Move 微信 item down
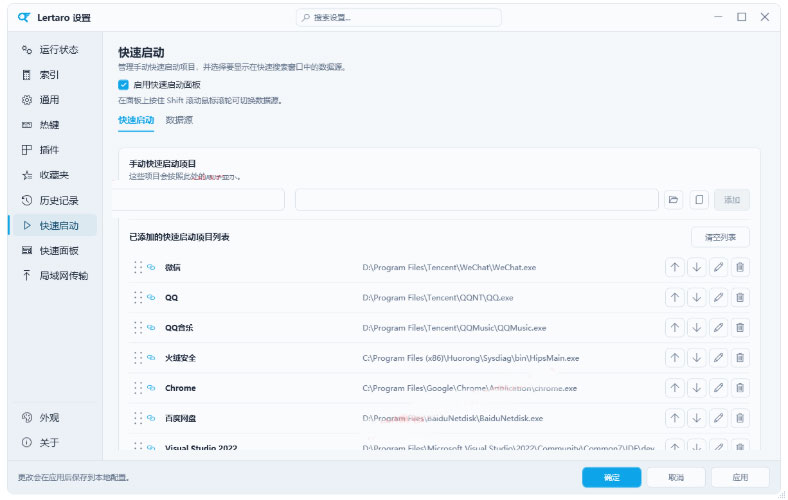The height and width of the screenshot is (500, 788). point(697,267)
